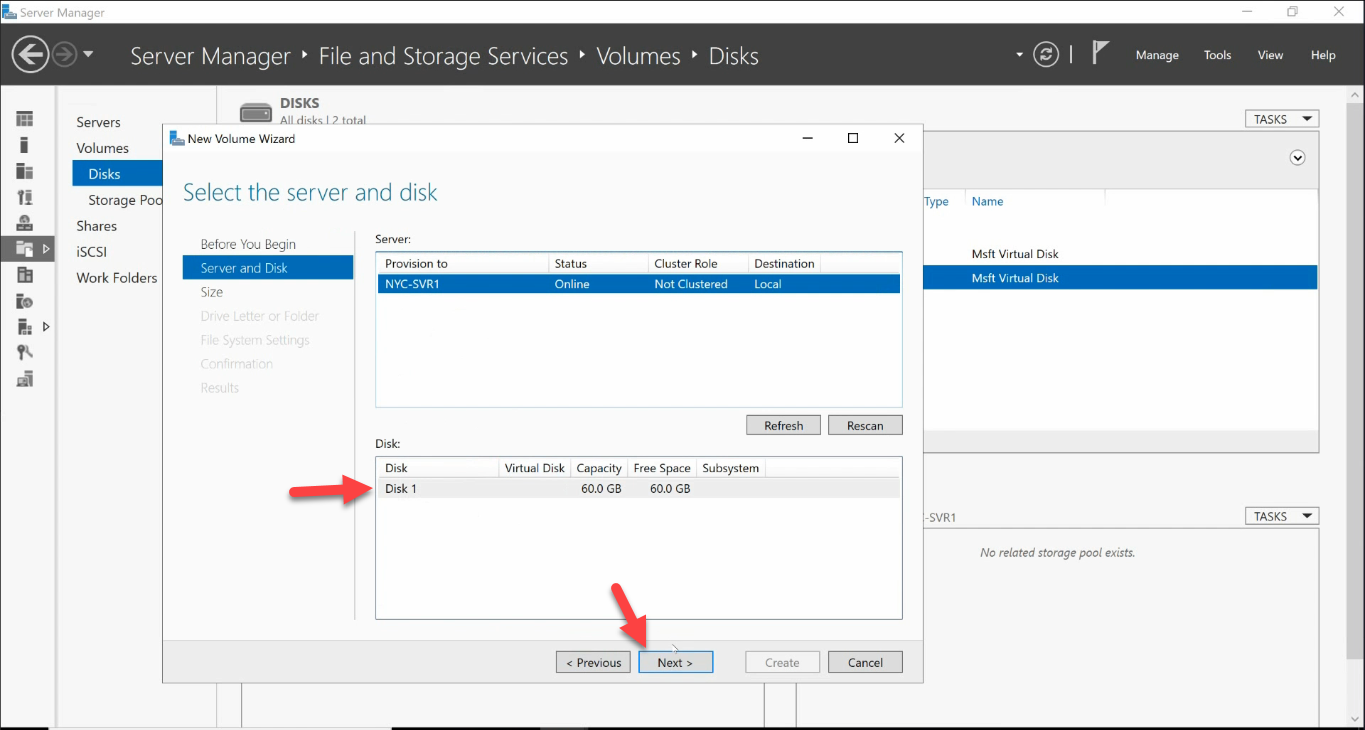Viewport: 1365px width, 730px height.
Task: Click Volumes in the breadcrumb
Action: 638,56
